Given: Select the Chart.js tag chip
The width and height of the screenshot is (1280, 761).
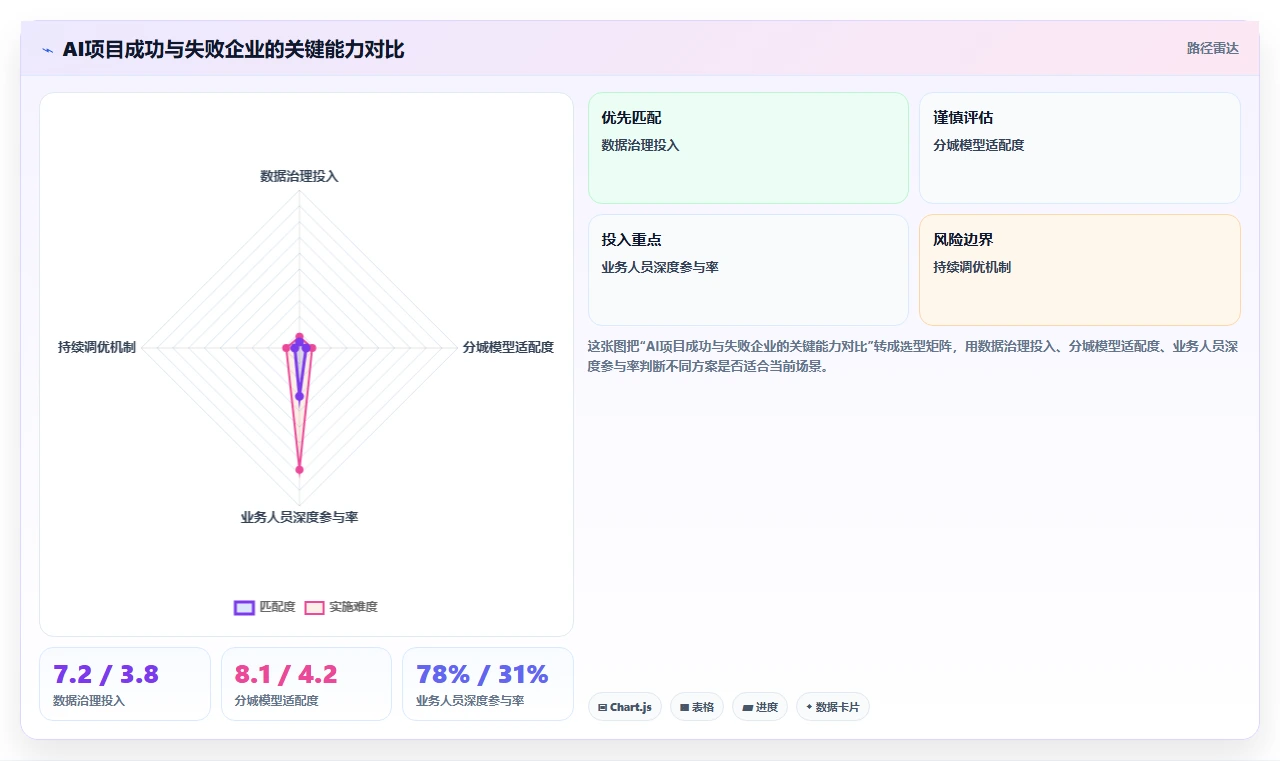Looking at the screenshot, I should tap(625, 707).
